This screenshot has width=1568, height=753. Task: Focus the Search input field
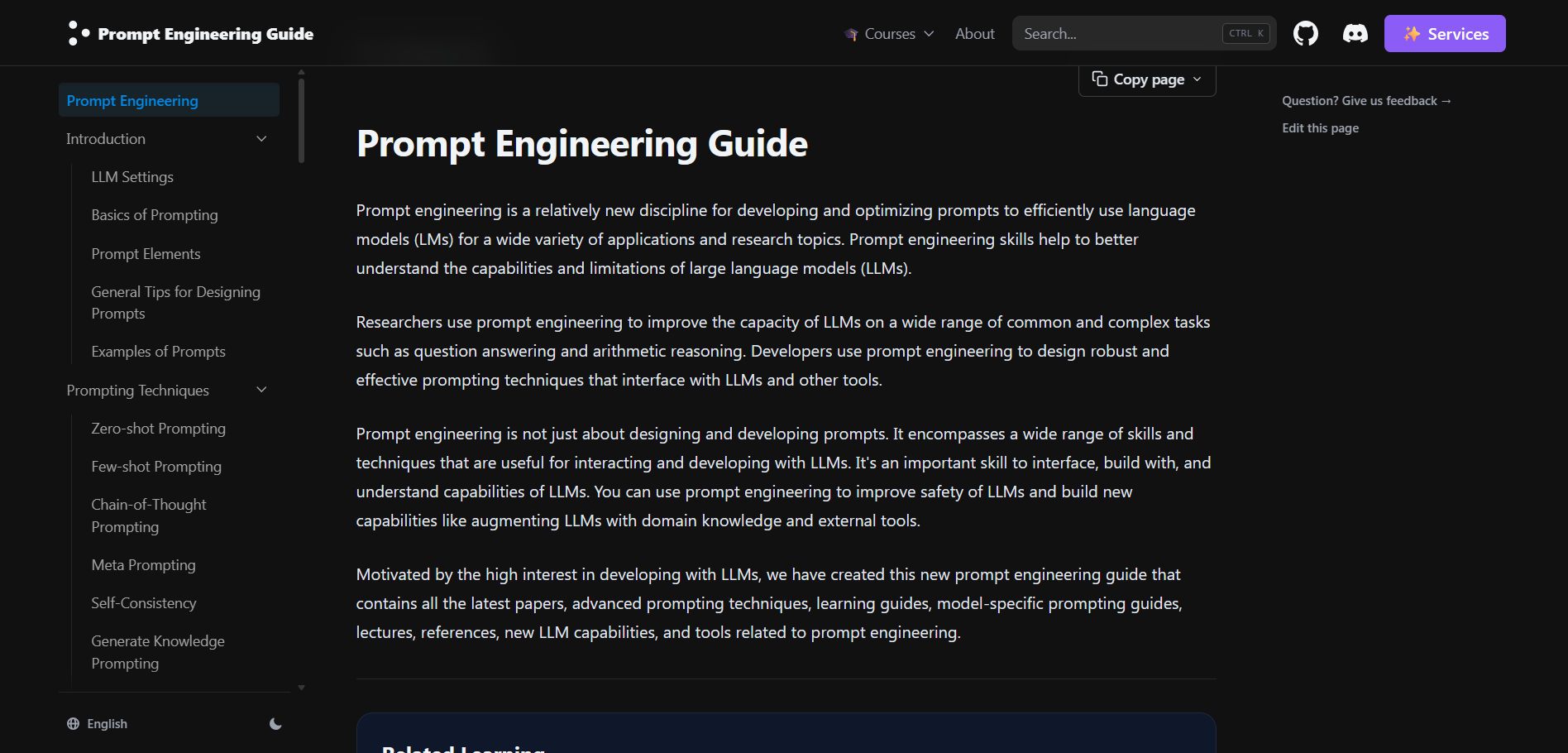[1144, 34]
